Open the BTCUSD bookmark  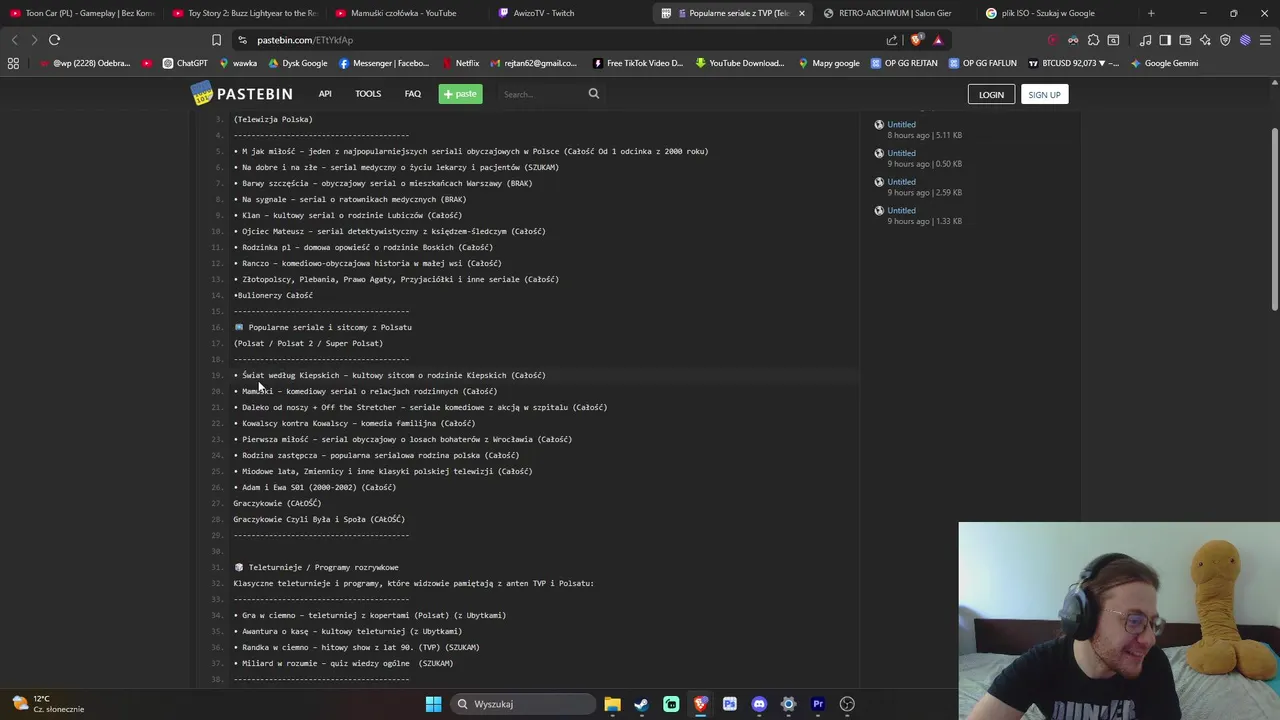click(1074, 63)
